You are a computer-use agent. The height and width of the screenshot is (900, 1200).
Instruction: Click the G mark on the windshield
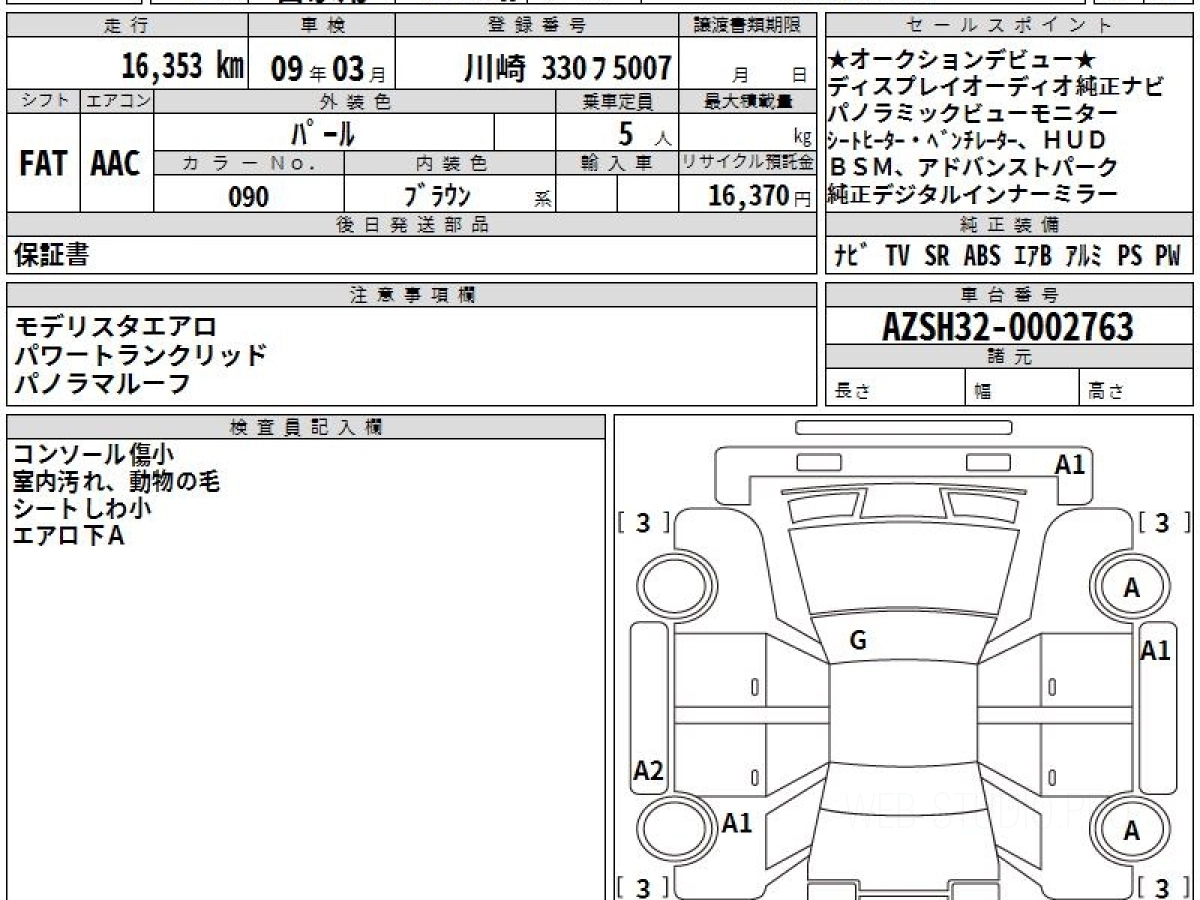coord(857,642)
